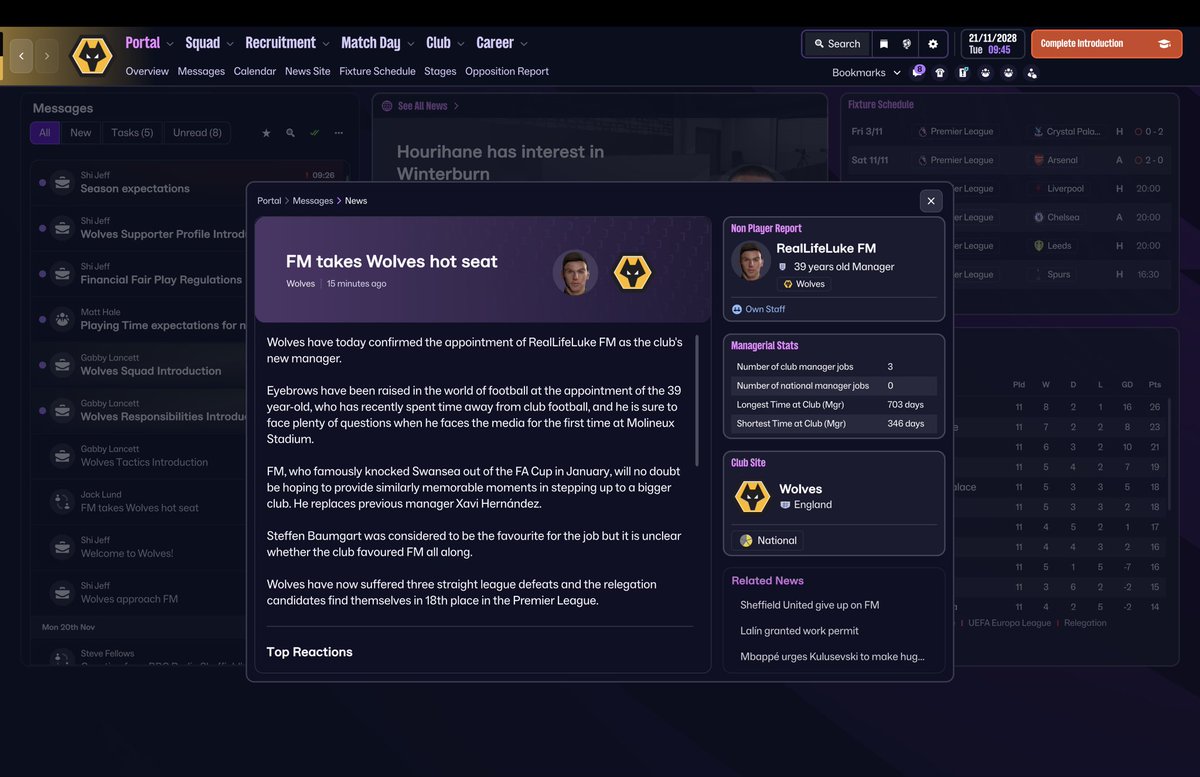
Task: Expand the Match Day menu chevron
Action: (x=411, y=44)
